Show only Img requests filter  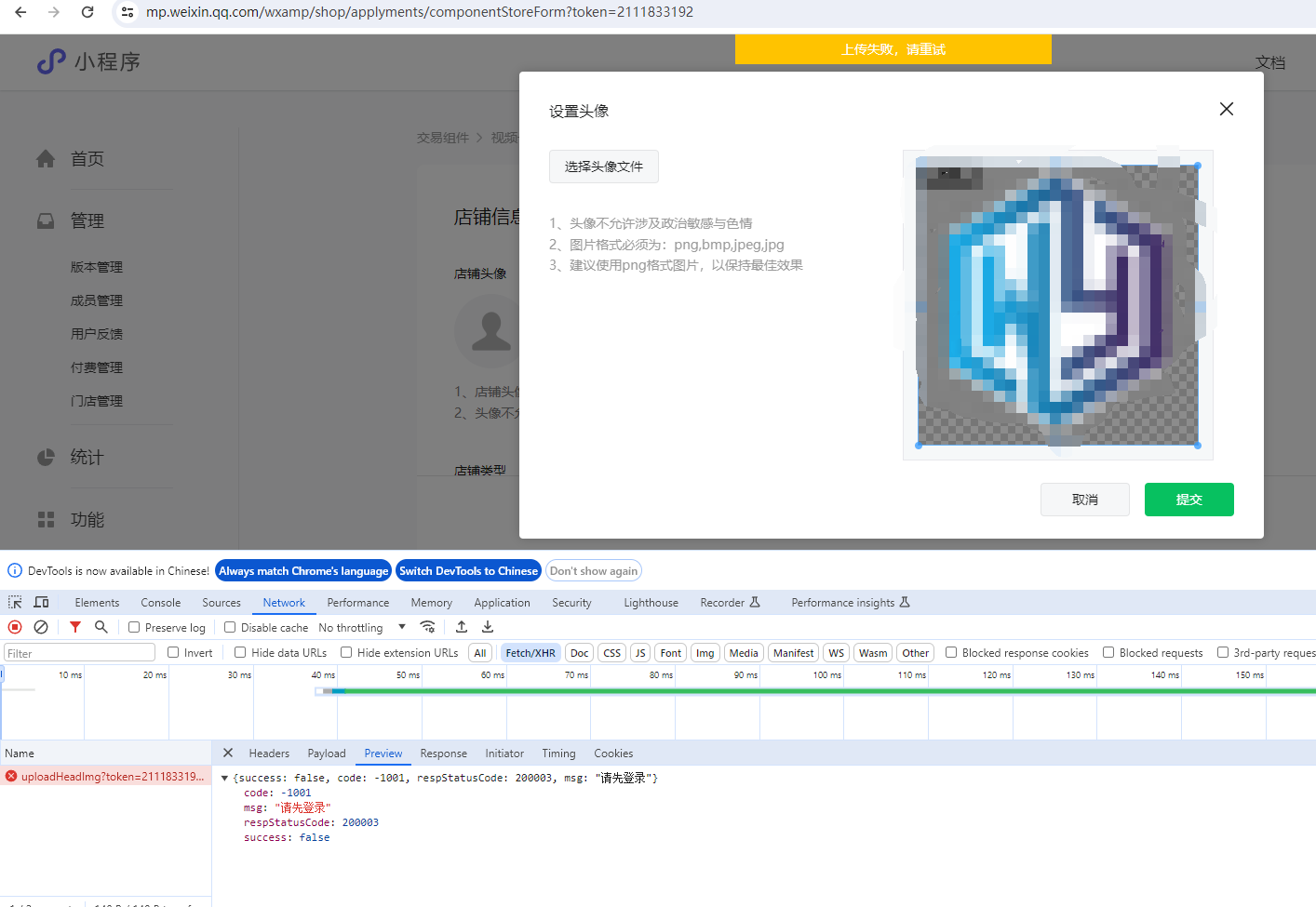tap(705, 653)
